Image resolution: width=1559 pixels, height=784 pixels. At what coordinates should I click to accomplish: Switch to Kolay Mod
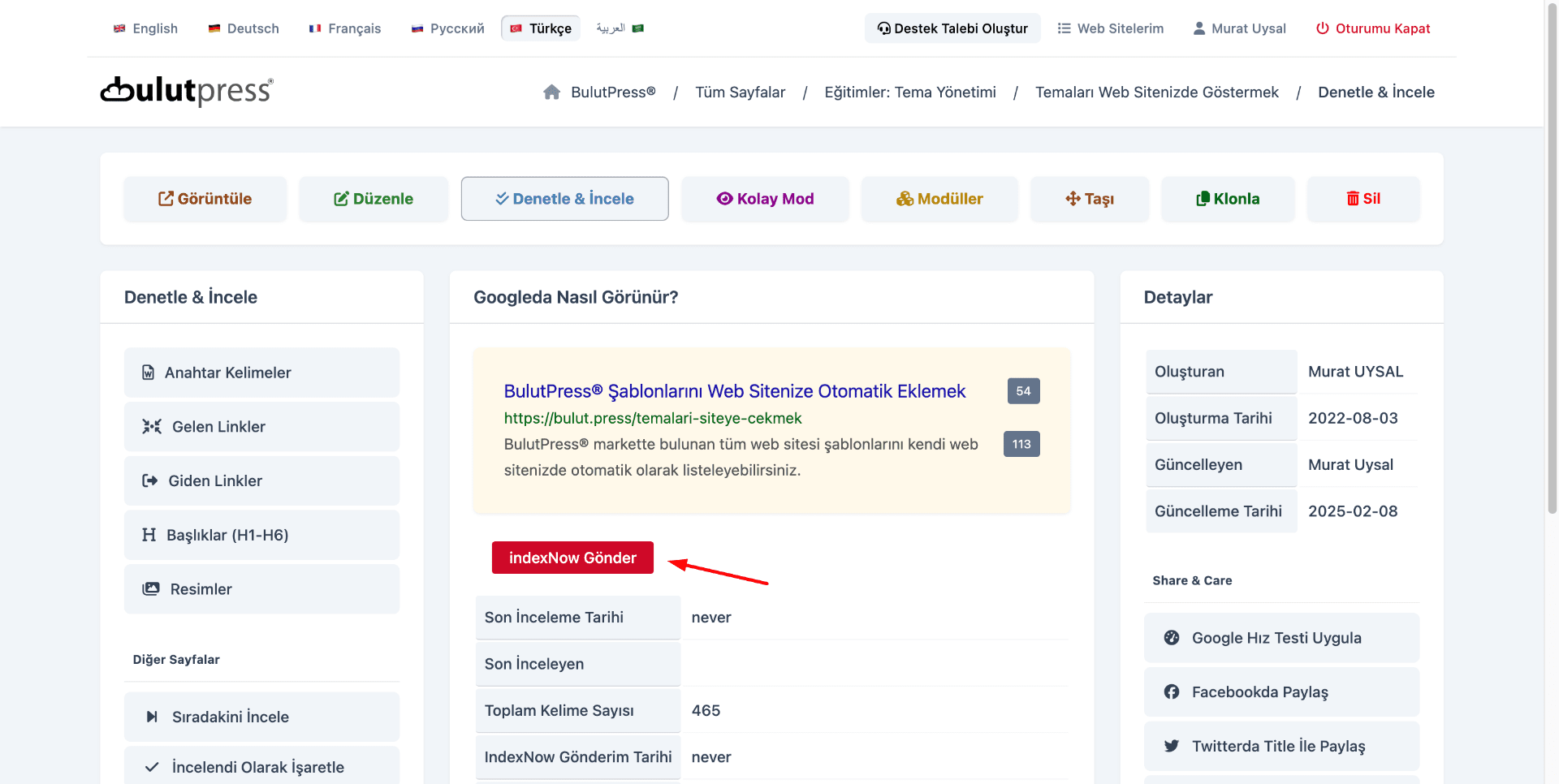point(765,199)
